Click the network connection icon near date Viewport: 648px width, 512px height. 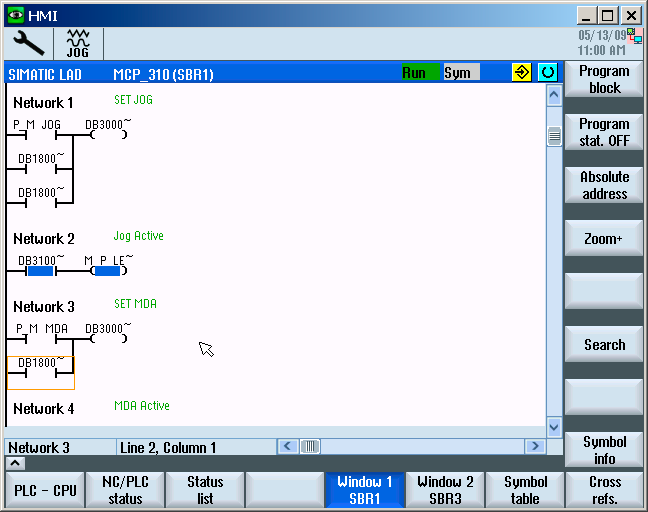(x=635, y=36)
